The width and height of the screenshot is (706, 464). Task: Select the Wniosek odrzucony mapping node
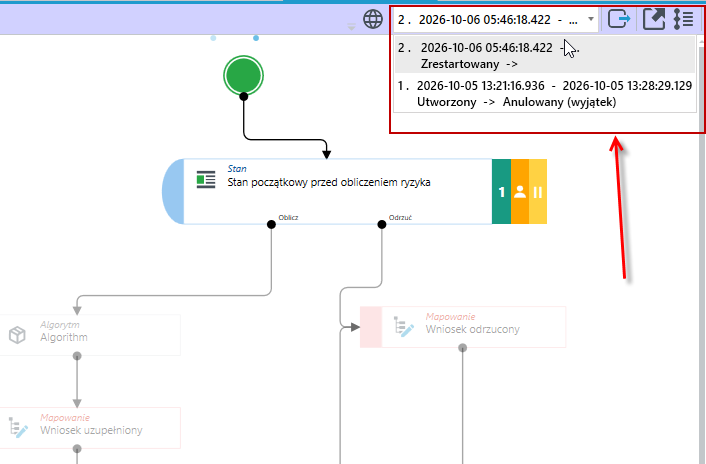pyautogui.click(x=463, y=327)
